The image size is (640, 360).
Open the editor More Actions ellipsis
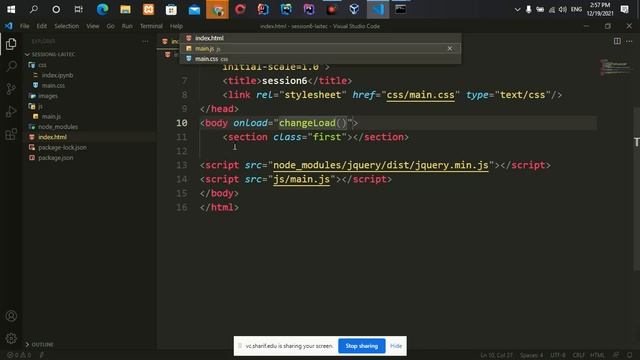coord(629,41)
